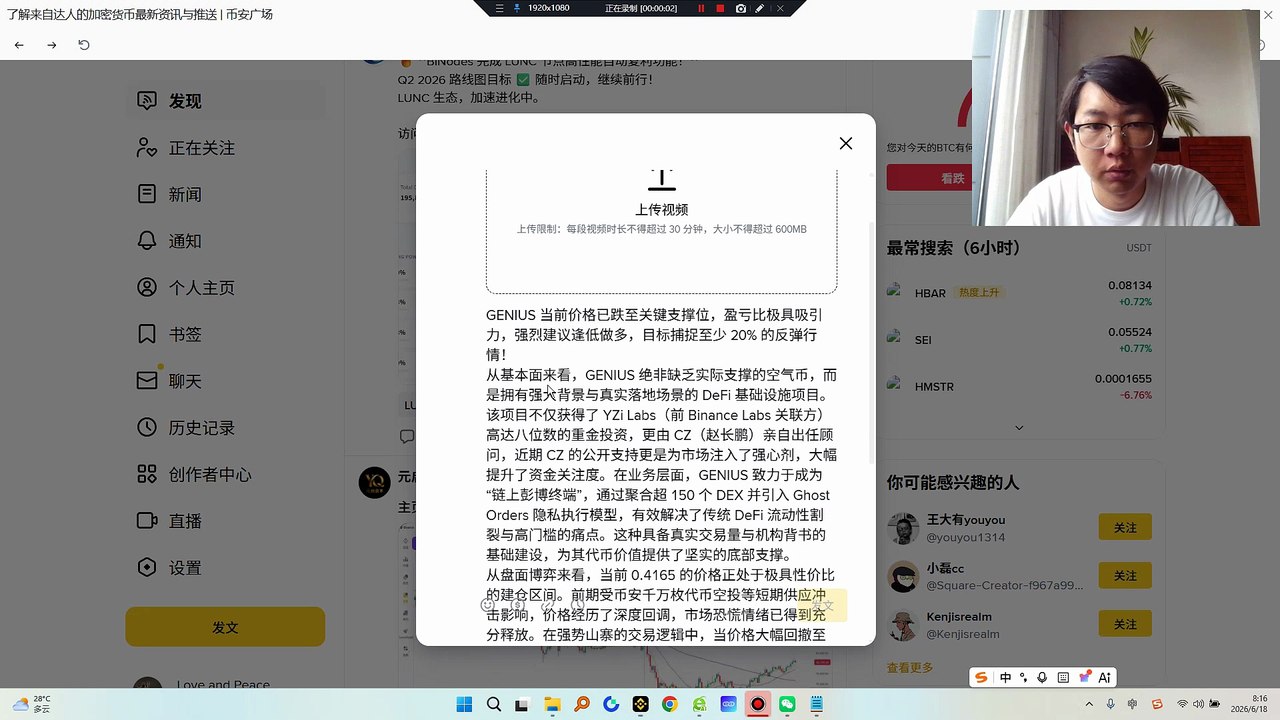Screen dimensions: 1280x720
Task: Click the yellow 发文 button in sidebar
Action: point(225,627)
